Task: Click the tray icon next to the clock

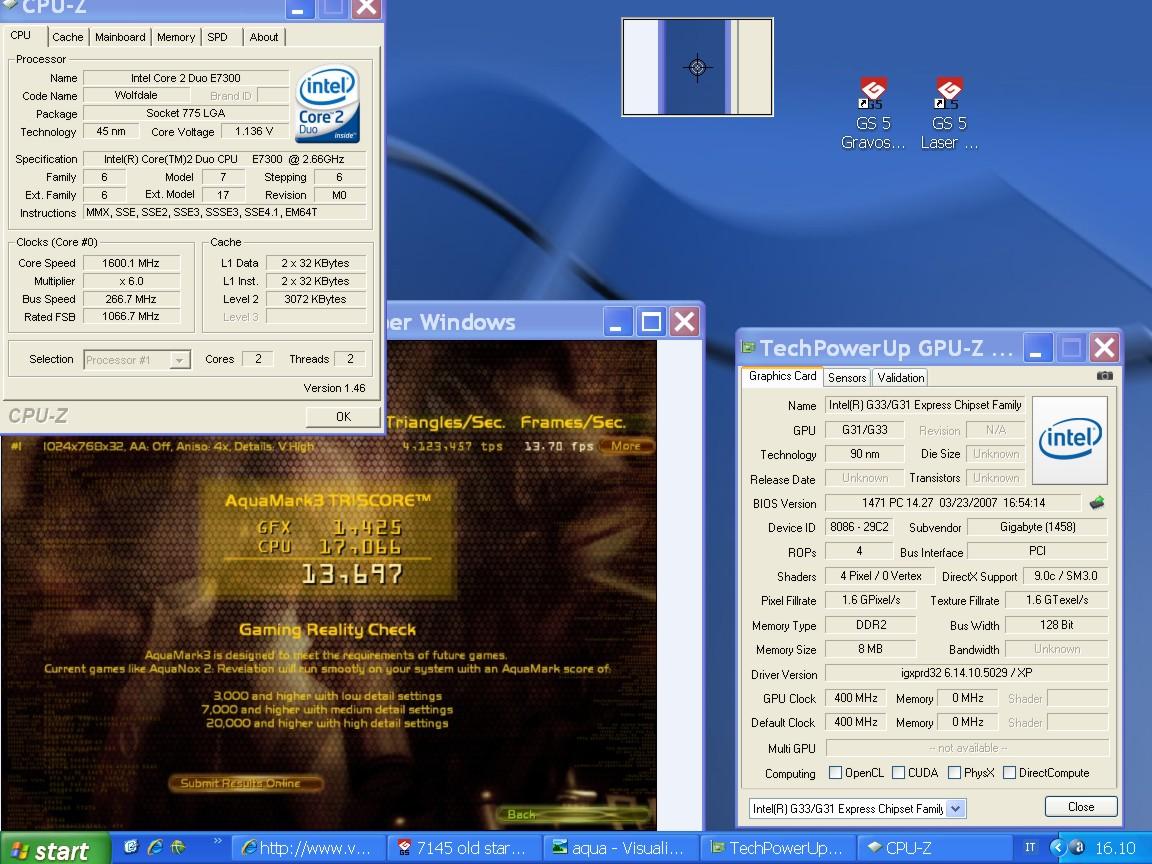Action: [x=1077, y=848]
